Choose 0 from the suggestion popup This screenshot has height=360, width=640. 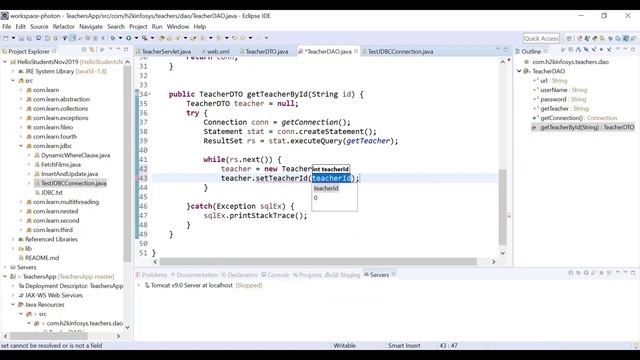[316, 198]
